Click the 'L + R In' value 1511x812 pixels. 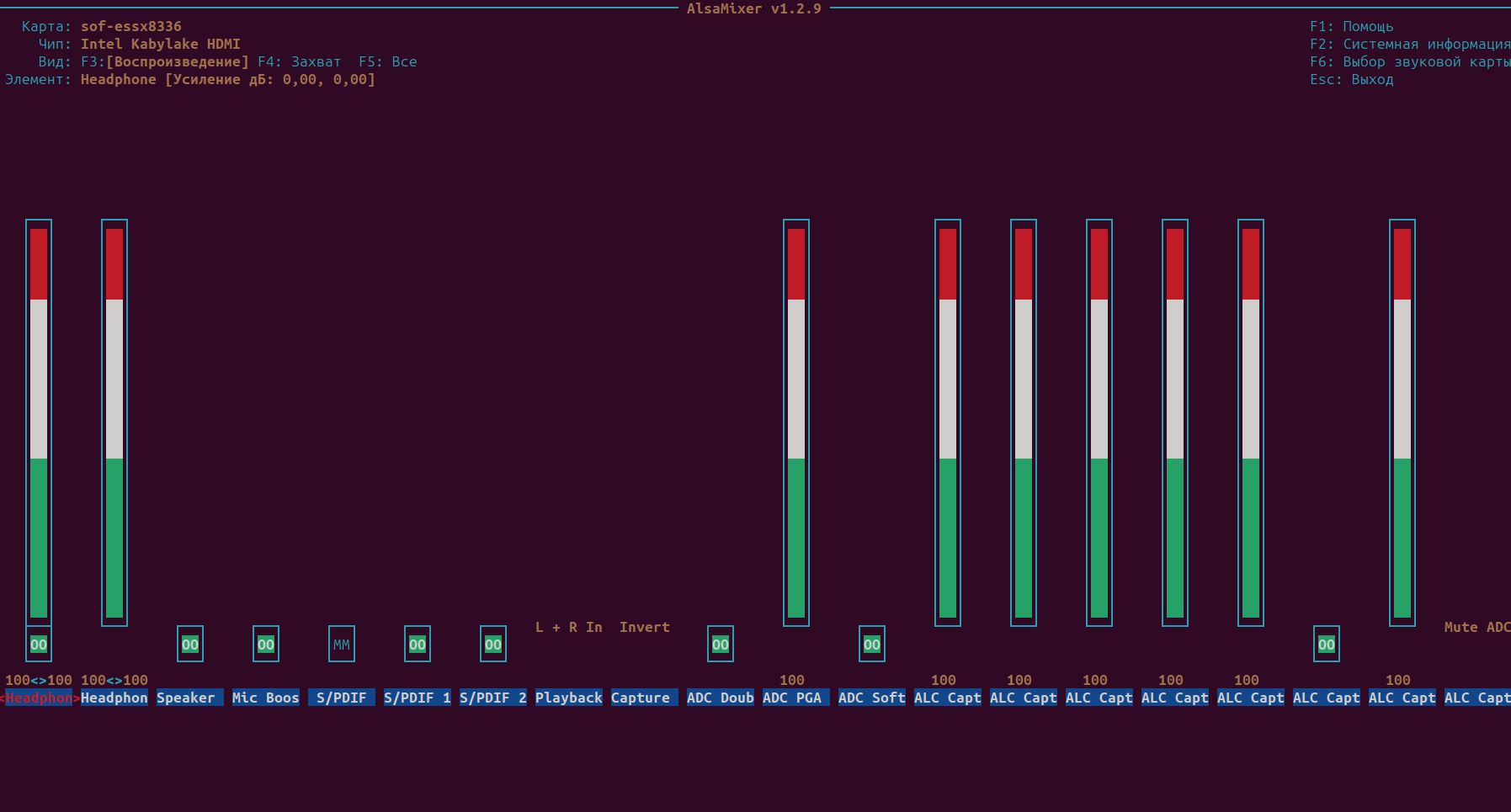click(x=569, y=627)
